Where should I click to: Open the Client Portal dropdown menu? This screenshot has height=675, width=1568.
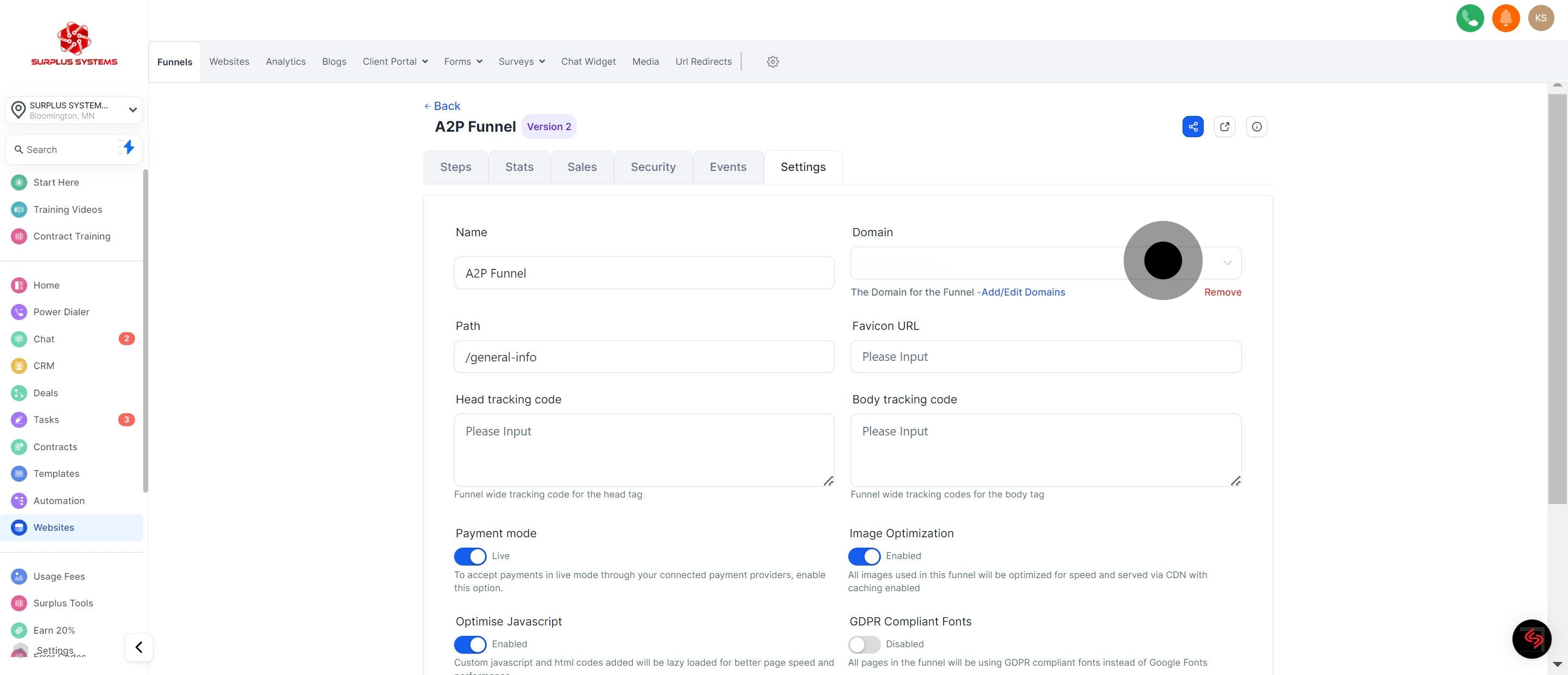[x=395, y=62]
